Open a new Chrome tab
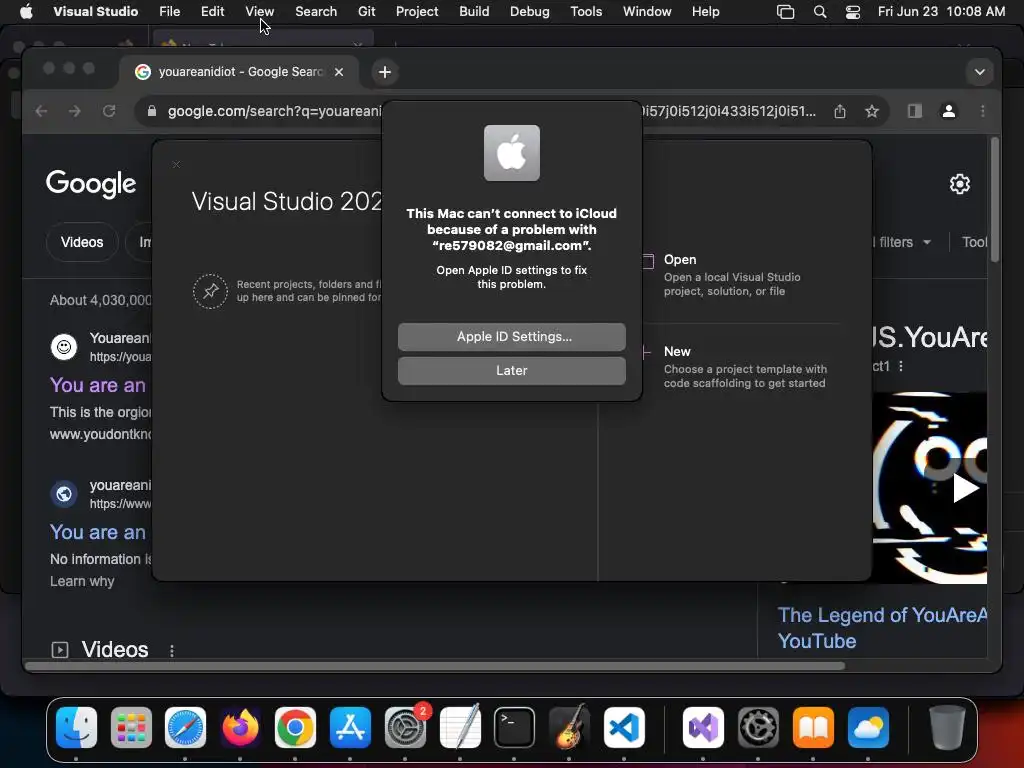 coord(385,72)
